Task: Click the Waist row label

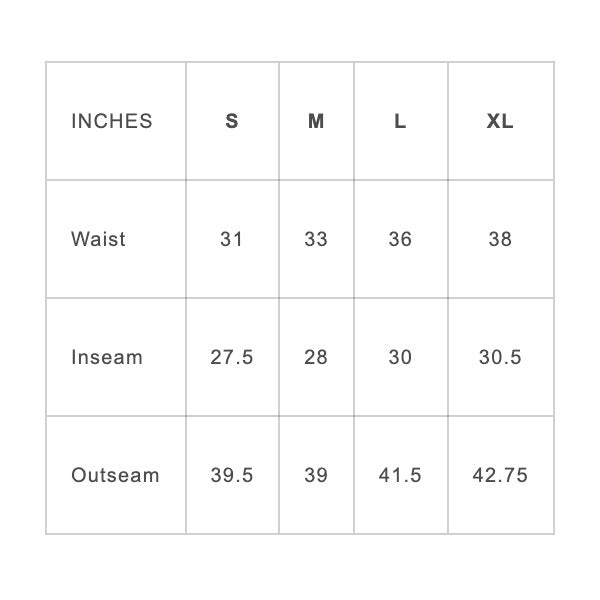Action: pos(98,240)
